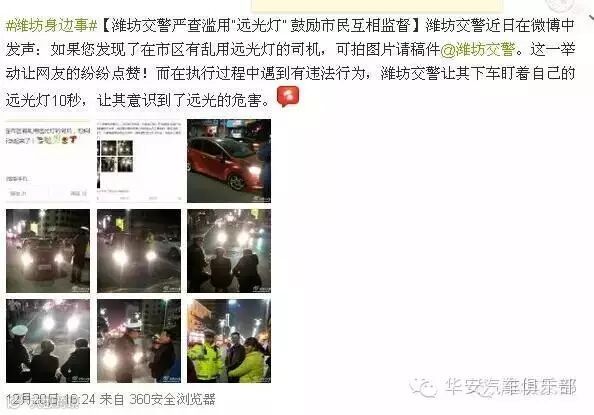Image resolution: width=594 pixels, height=415 pixels.
Task: Click the red speech bubble icon after the post text
Action: click(x=288, y=96)
